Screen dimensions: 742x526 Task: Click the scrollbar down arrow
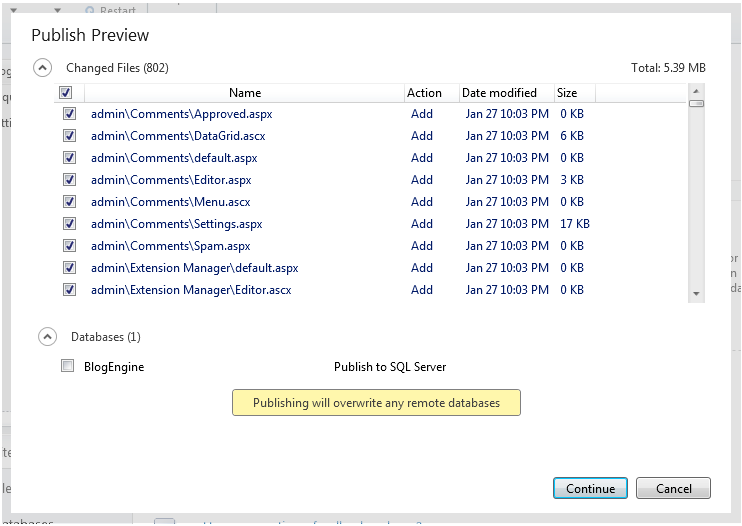[x=696, y=294]
